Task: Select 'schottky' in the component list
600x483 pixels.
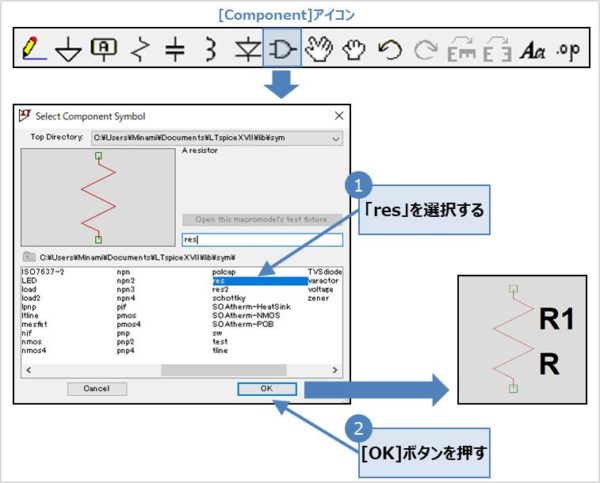Action: coord(229,298)
